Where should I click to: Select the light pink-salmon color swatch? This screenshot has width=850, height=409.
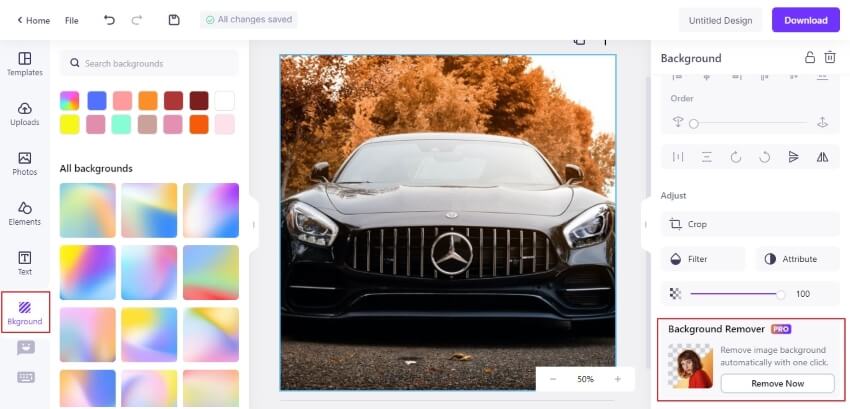point(123,101)
